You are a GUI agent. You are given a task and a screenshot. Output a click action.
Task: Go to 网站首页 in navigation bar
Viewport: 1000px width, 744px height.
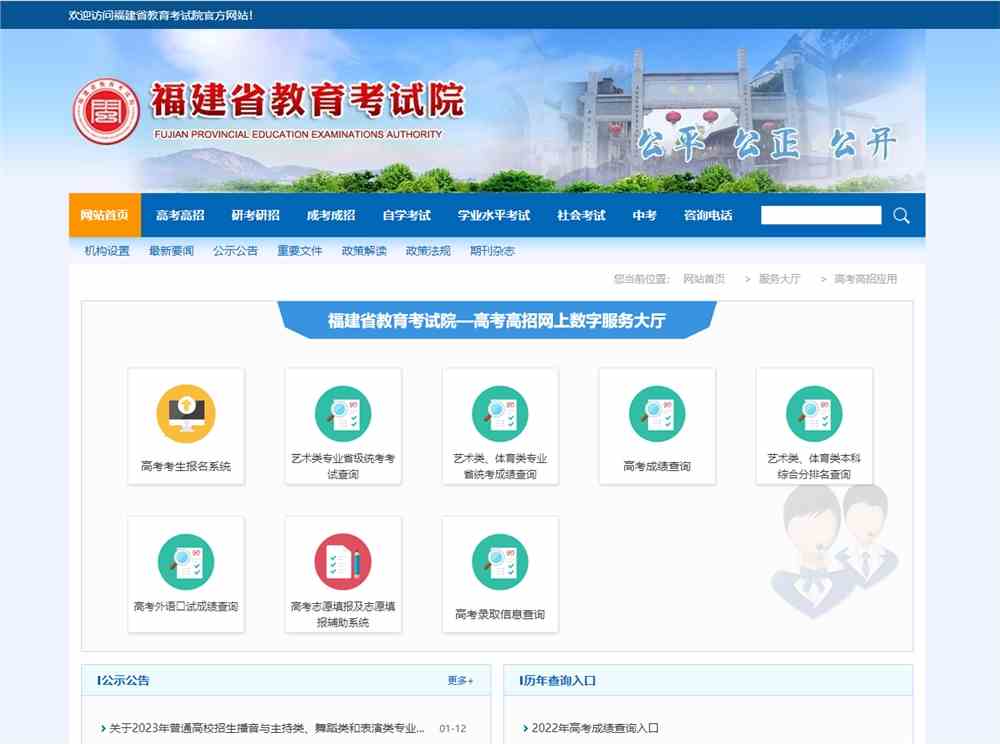pos(105,215)
